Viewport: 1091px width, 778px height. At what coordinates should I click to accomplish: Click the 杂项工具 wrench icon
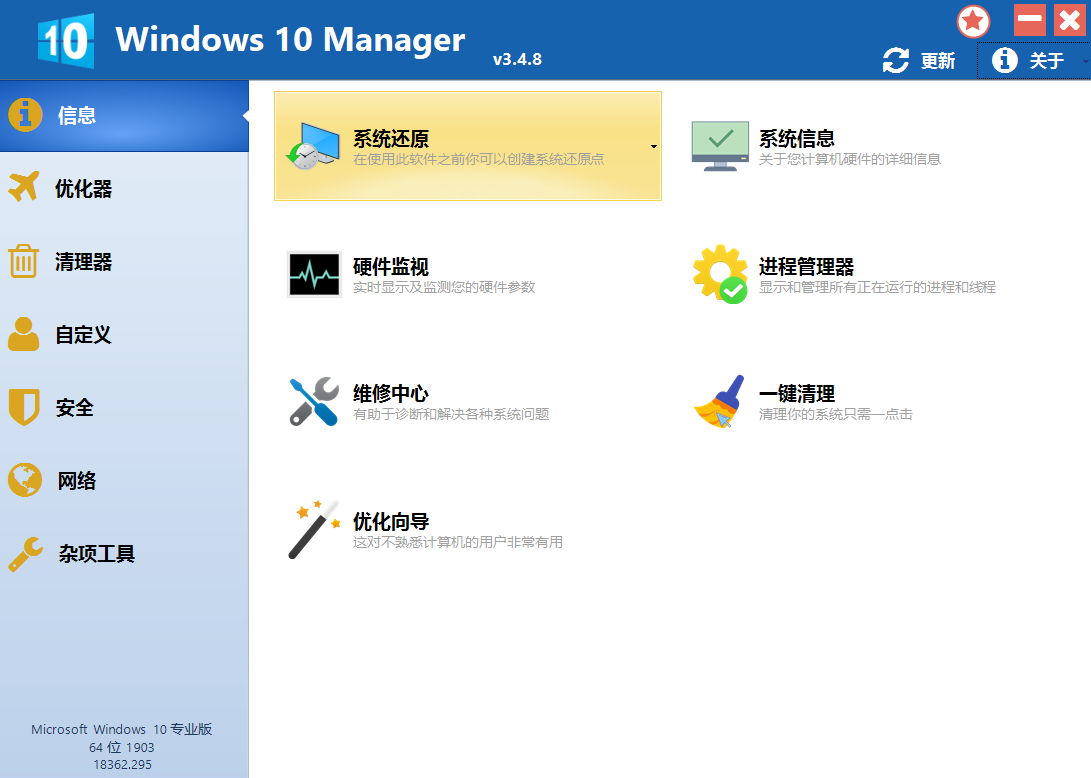pos(26,554)
